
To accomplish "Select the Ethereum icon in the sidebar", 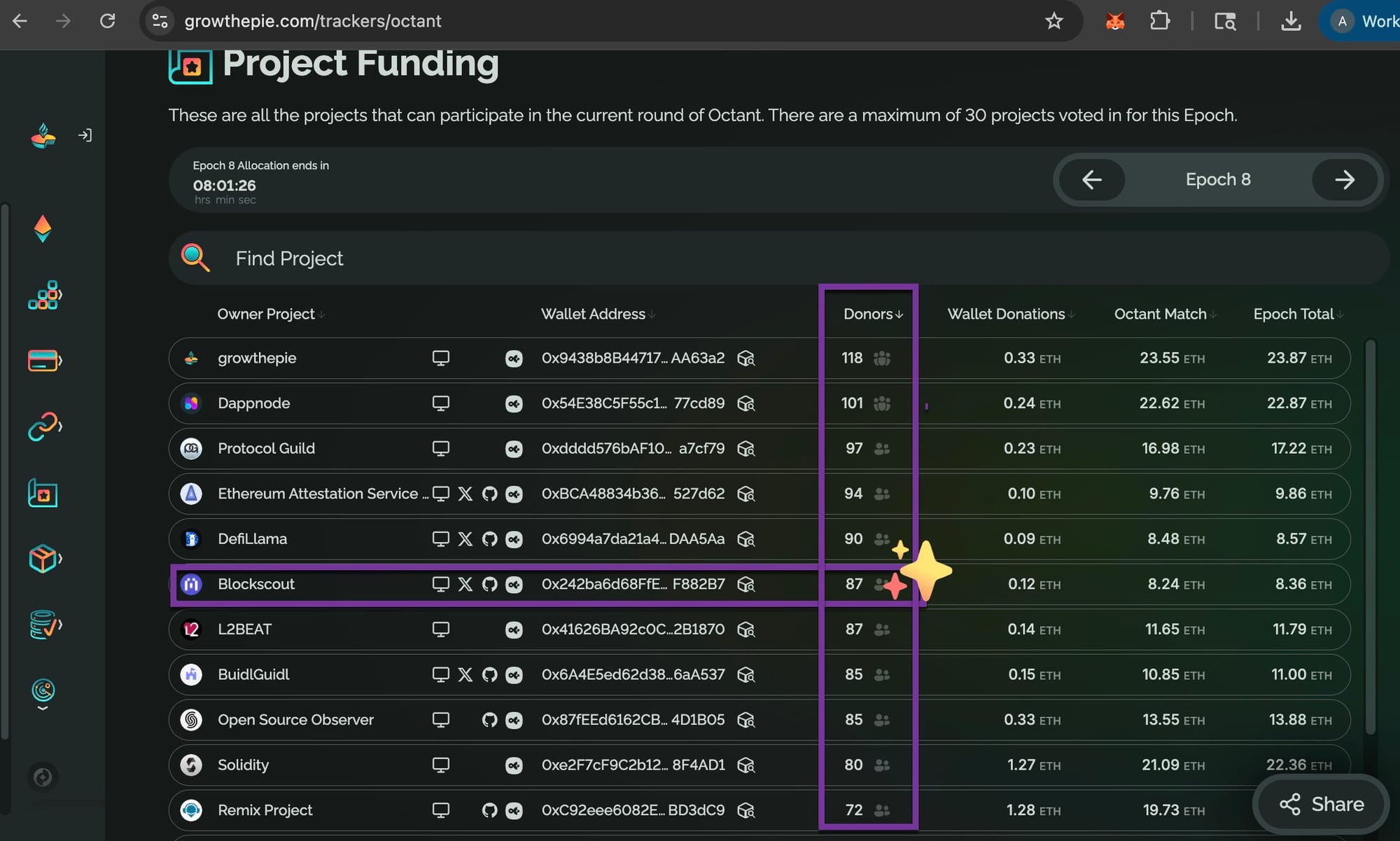I will 43,229.
